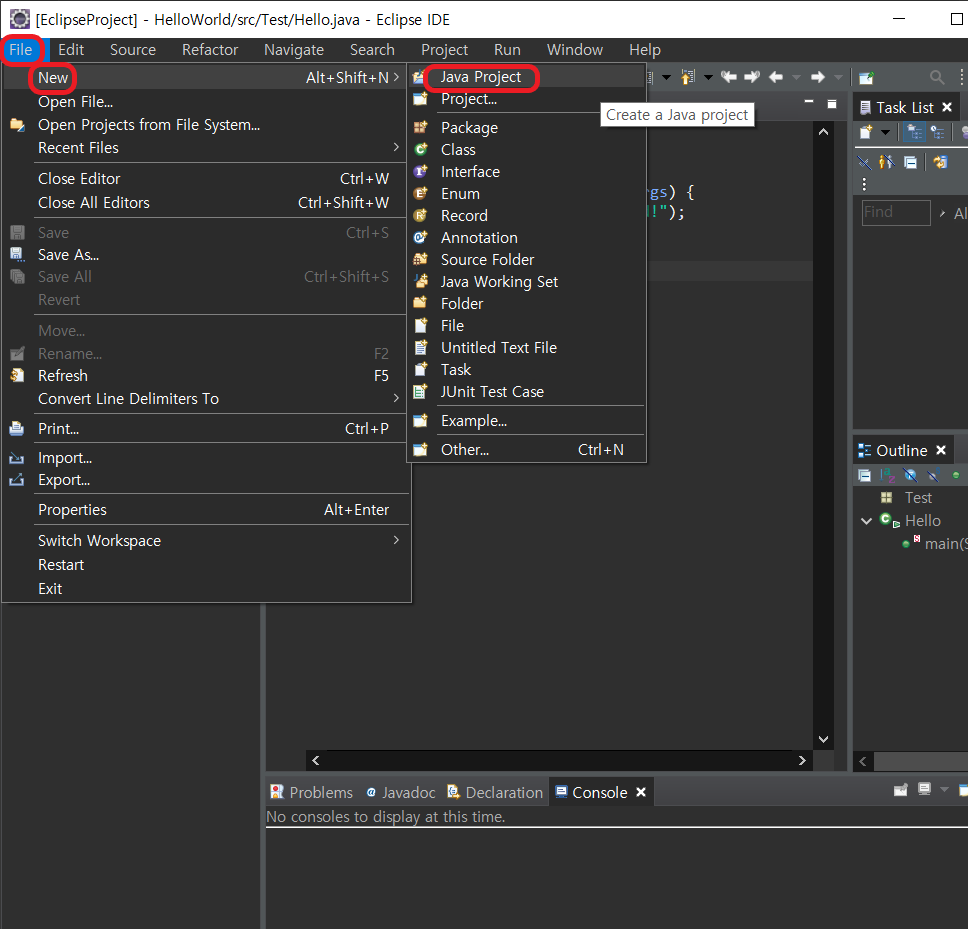This screenshot has width=968, height=929.
Task: Click Synchronize Changed icon in Task List
Action: [940, 162]
